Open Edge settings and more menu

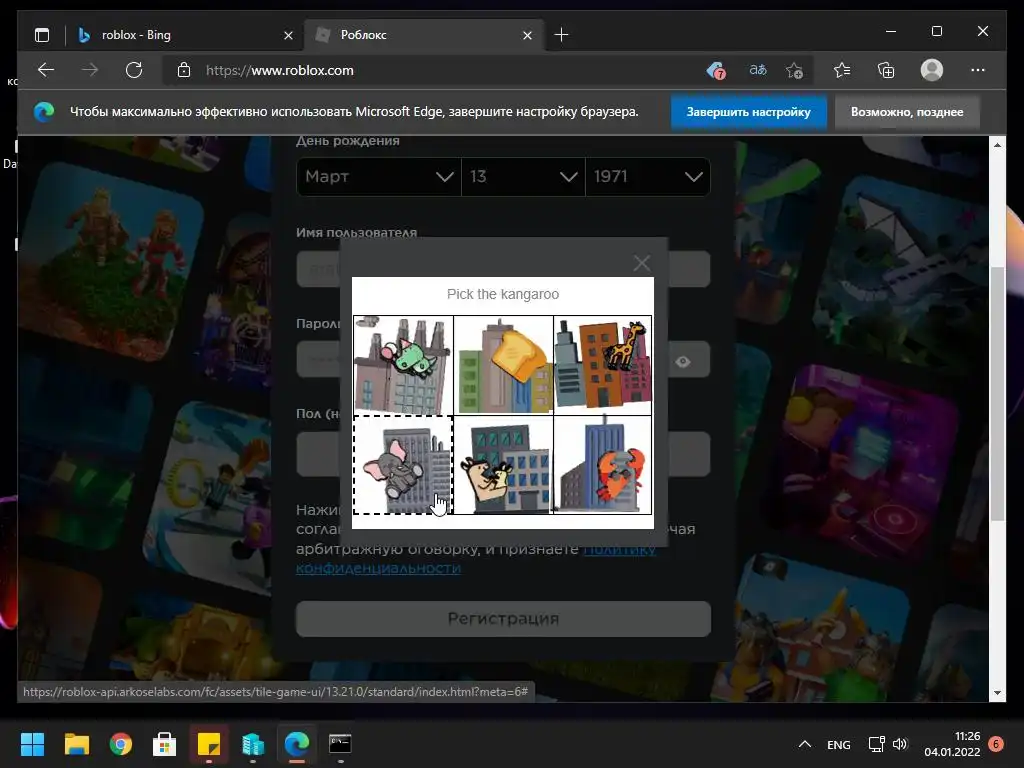point(978,70)
